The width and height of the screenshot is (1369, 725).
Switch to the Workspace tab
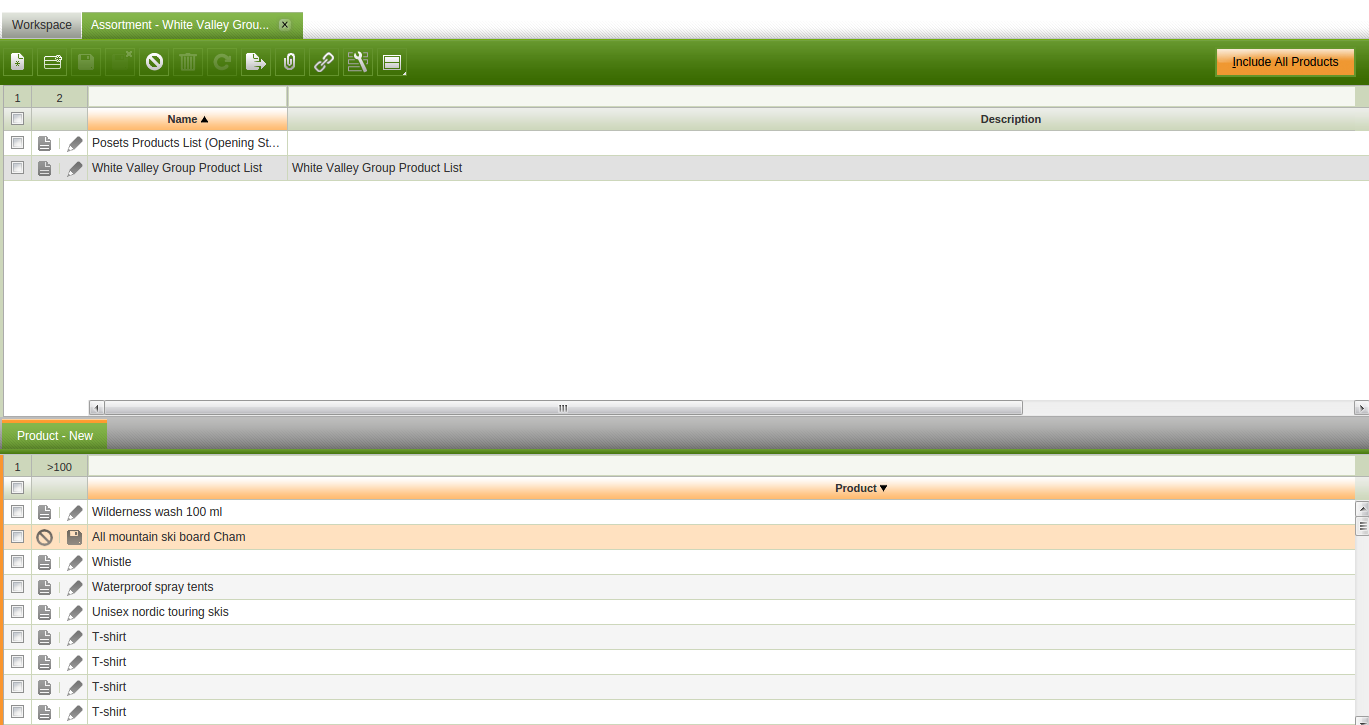coord(41,24)
